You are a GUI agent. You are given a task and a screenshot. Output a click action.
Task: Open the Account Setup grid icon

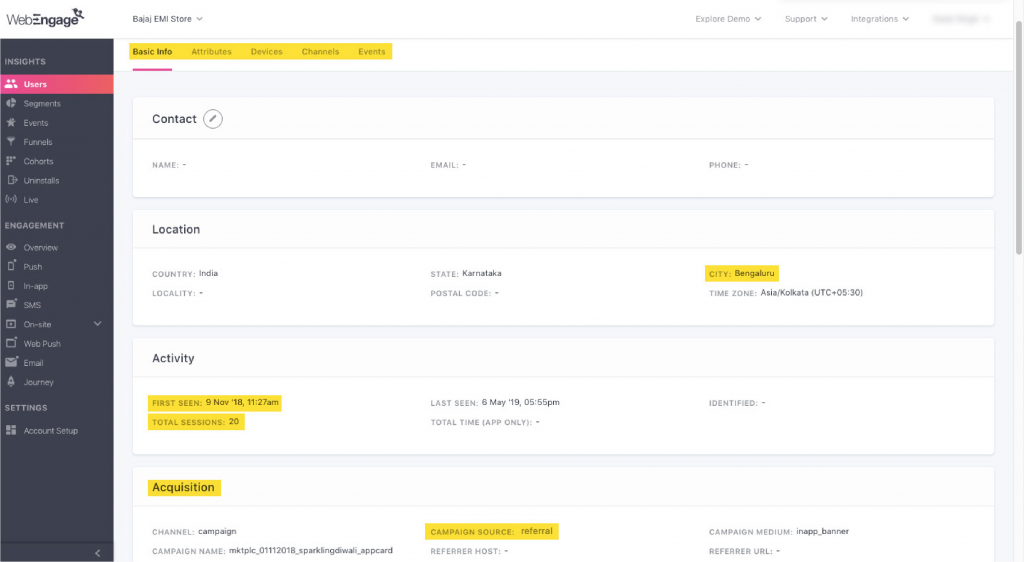[11, 431]
